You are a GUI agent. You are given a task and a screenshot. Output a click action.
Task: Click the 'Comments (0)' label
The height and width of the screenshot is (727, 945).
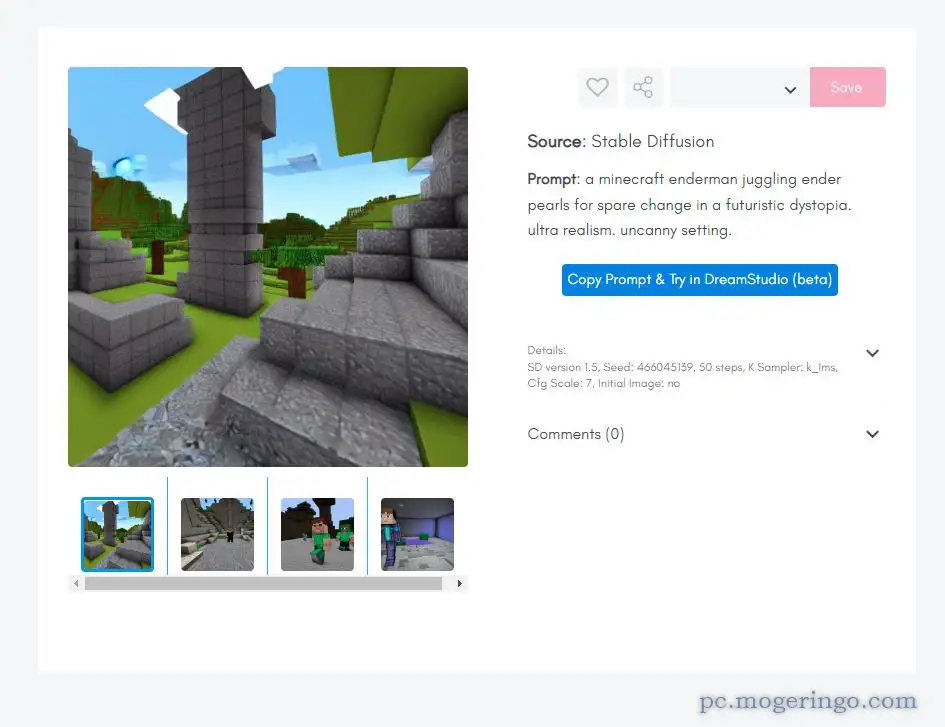(x=576, y=434)
